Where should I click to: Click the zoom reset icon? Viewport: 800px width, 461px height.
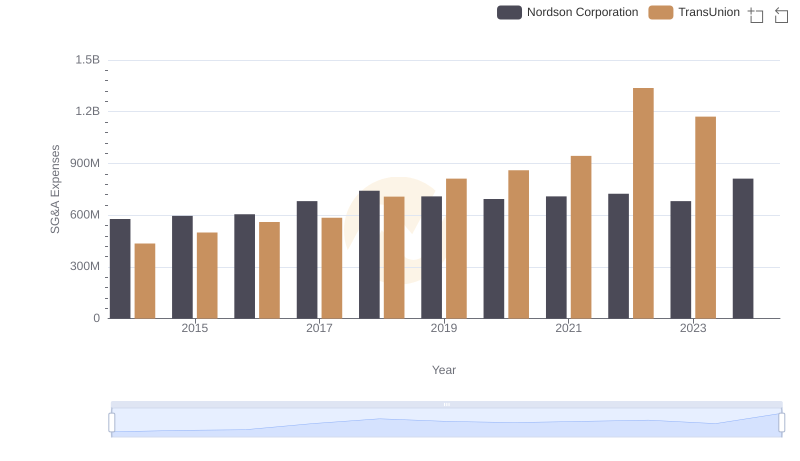781,15
